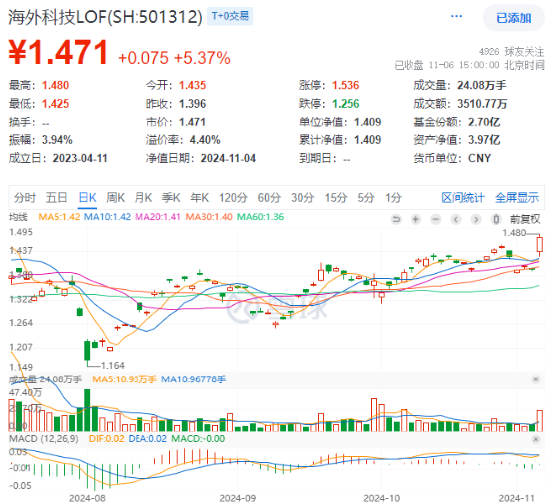Click the fund title 海外科技LOF(SH:501312)

pos(105,17)
